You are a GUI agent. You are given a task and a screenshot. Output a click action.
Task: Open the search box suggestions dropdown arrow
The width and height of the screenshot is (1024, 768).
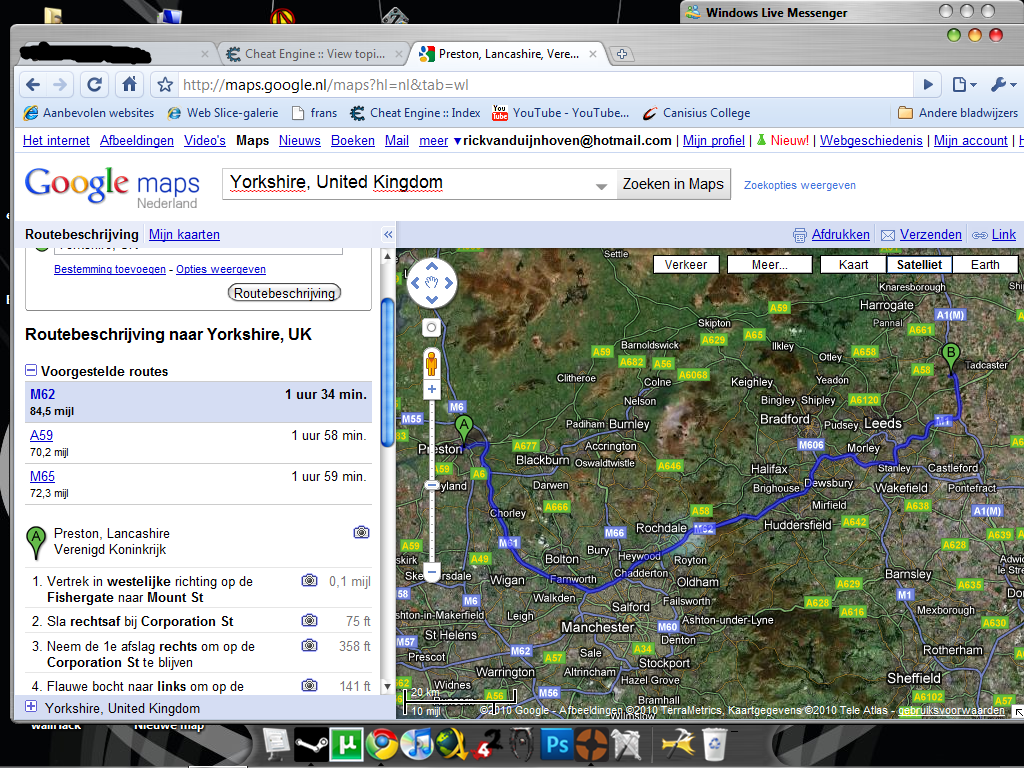601,186
